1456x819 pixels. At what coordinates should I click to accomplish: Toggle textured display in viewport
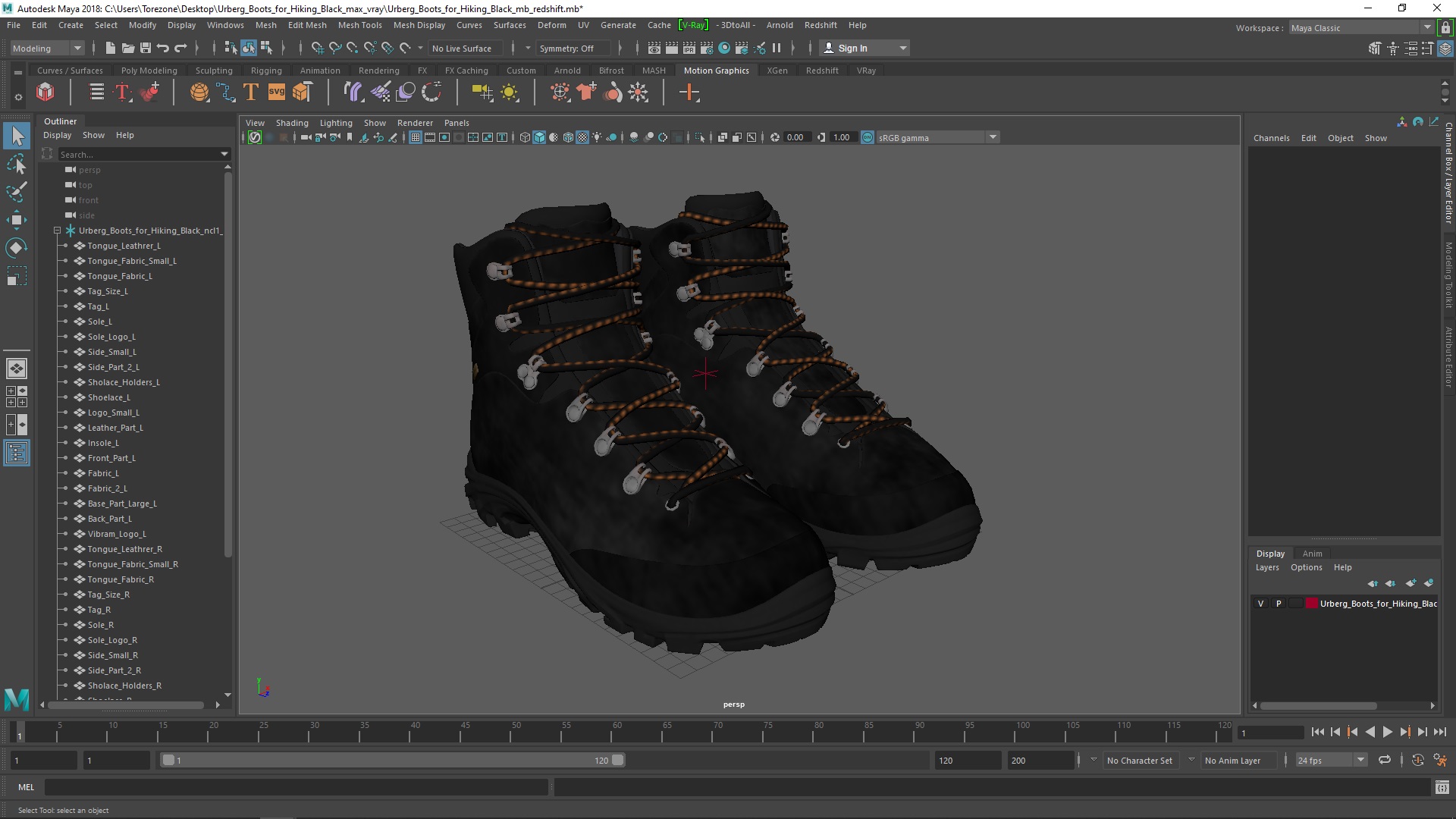click(x=582, y=137)
